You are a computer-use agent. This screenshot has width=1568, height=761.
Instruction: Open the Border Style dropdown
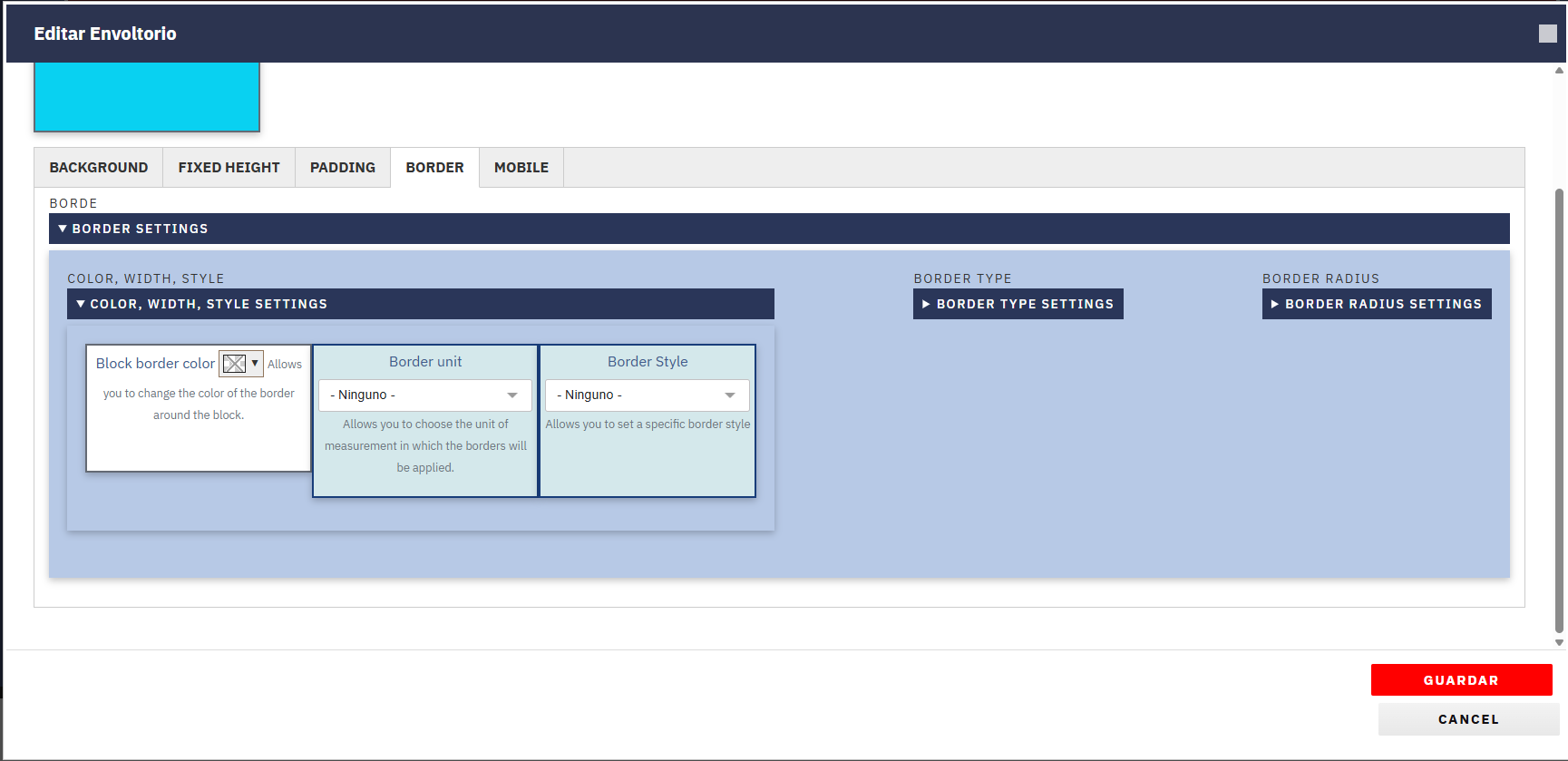[648, 395]
